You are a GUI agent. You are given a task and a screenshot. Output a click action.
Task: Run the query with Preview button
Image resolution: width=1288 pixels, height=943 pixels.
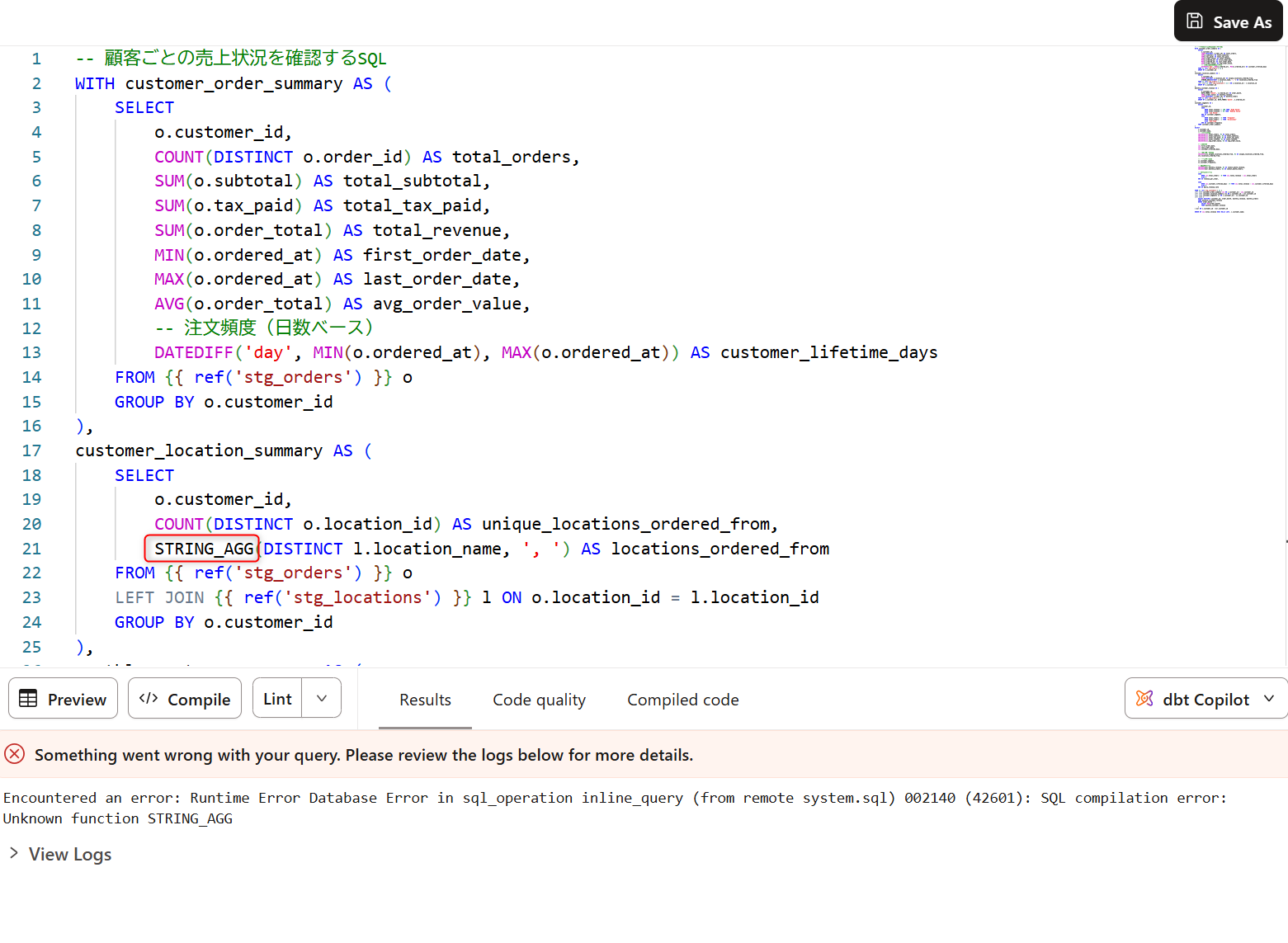tap(64, 699)
